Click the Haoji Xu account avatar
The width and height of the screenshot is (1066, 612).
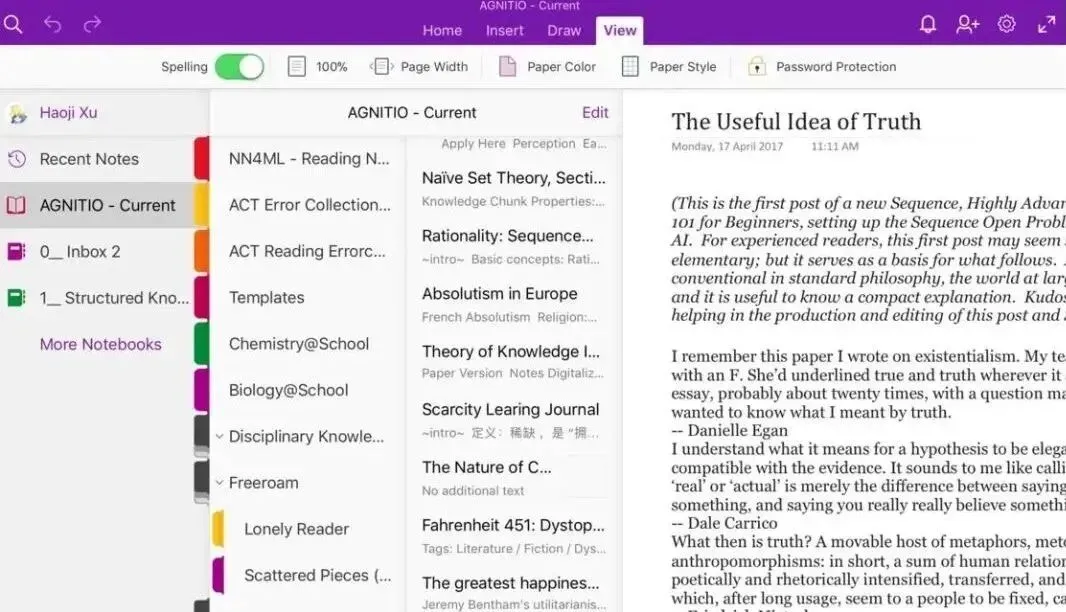18,114
